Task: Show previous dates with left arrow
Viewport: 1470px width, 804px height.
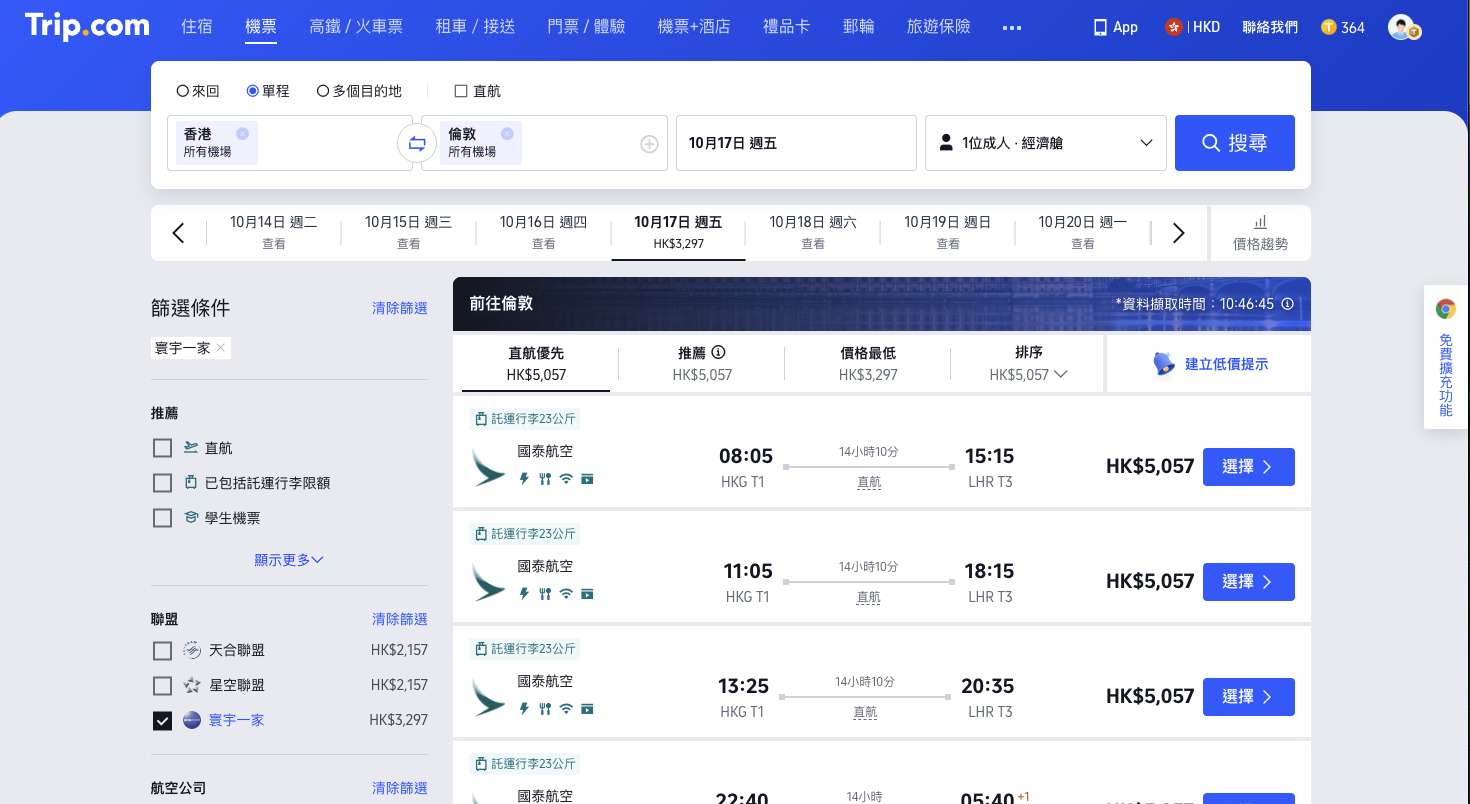Action: tap(179, 233)
